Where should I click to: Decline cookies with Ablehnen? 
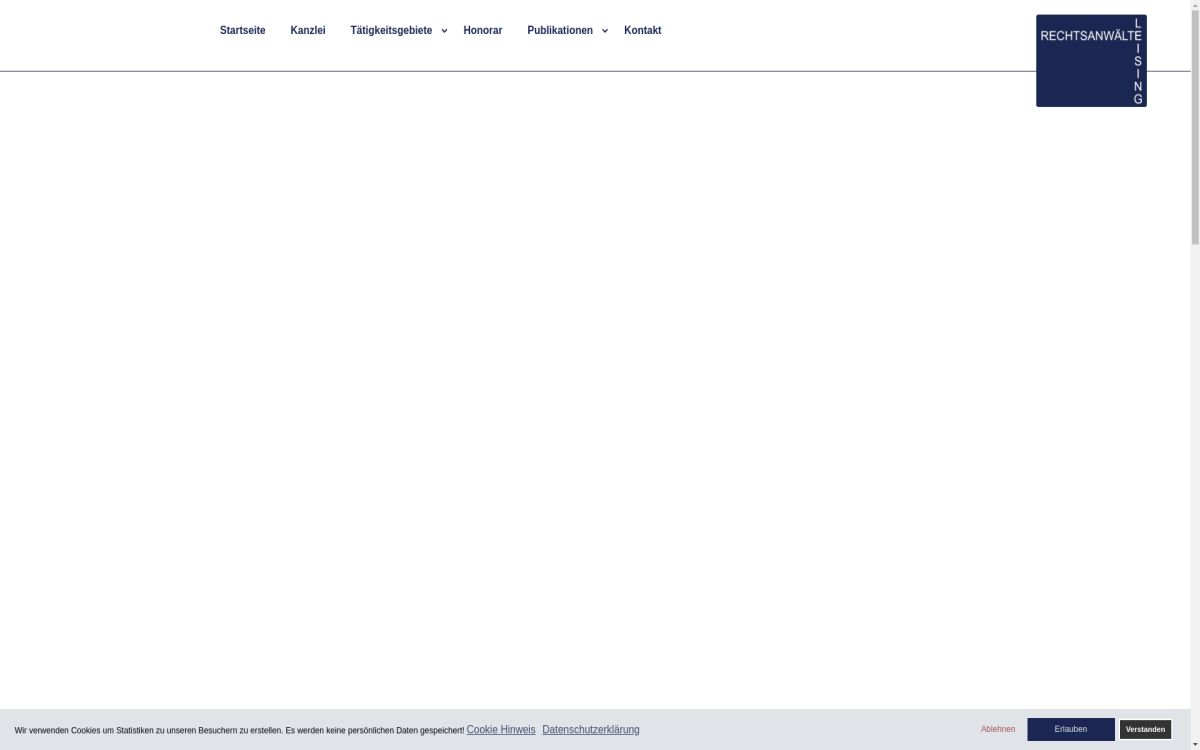tap(997, 729)
